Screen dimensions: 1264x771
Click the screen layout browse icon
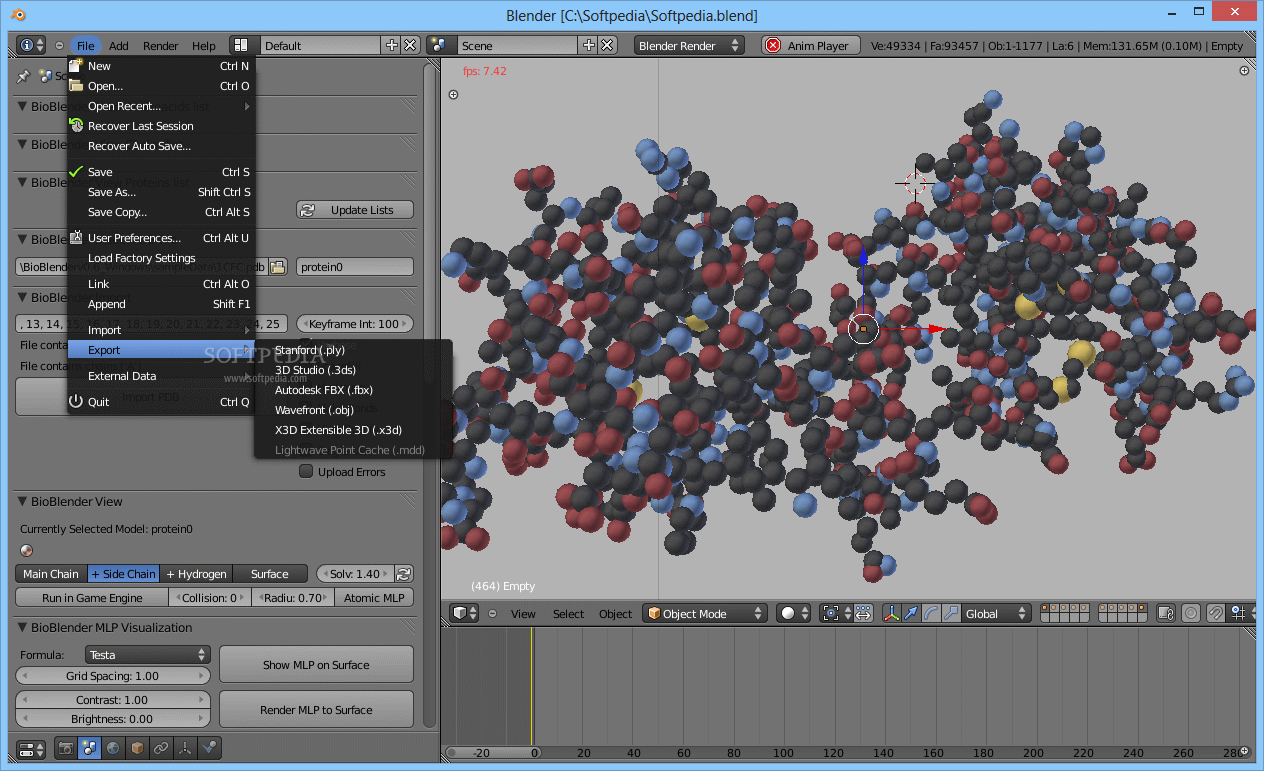[244, 45]
